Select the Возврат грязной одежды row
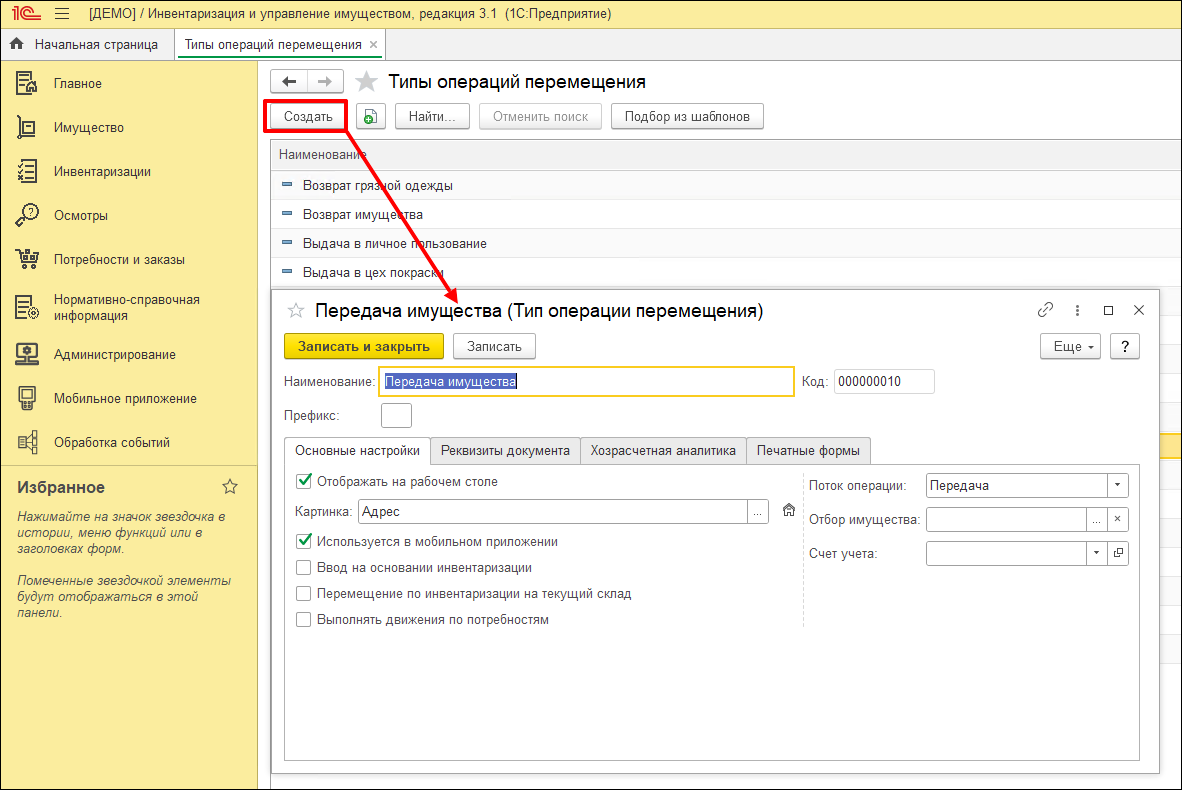Image resolution: width=1182 pixels, height=790 pixels. click(x=726, y=185)
